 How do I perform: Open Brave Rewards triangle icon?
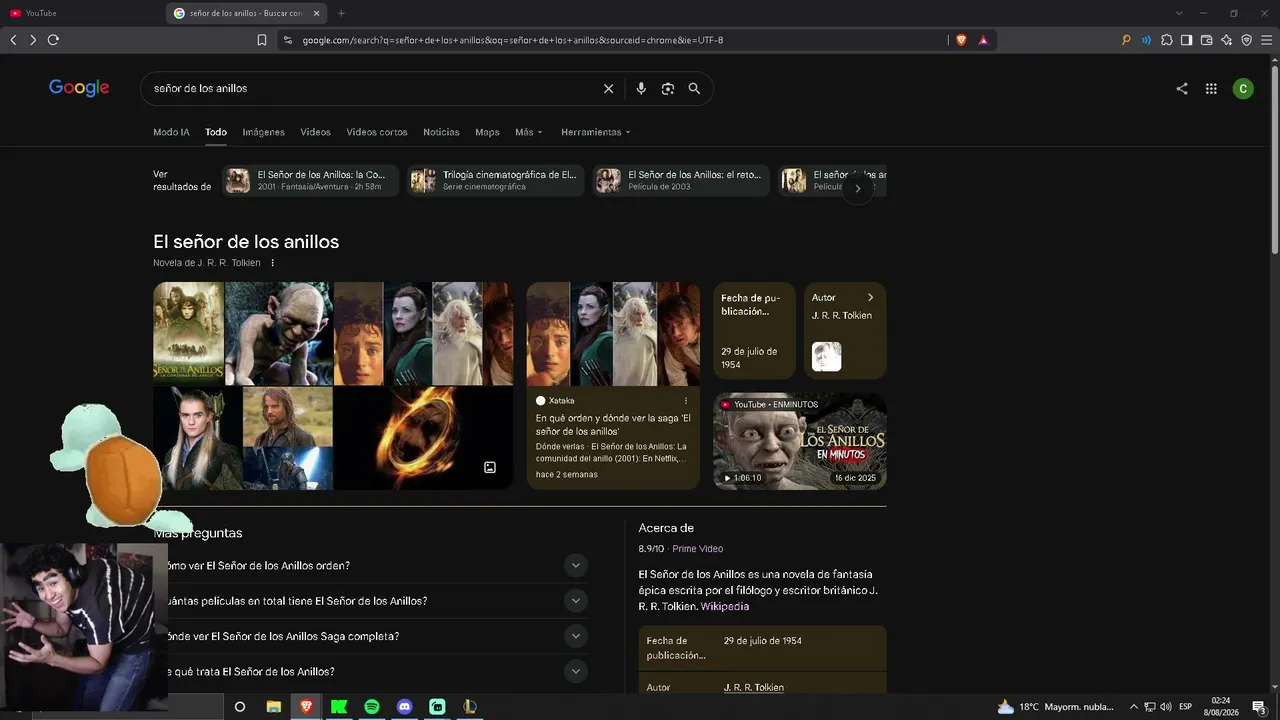tap(983, 40)
